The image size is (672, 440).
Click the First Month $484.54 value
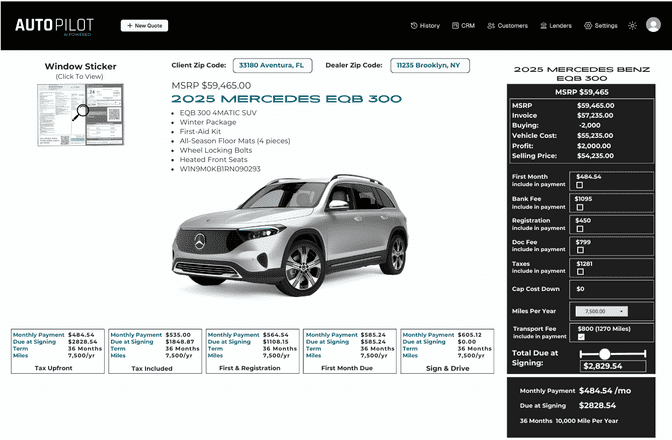pyautogui.click(x=588, y=177)
